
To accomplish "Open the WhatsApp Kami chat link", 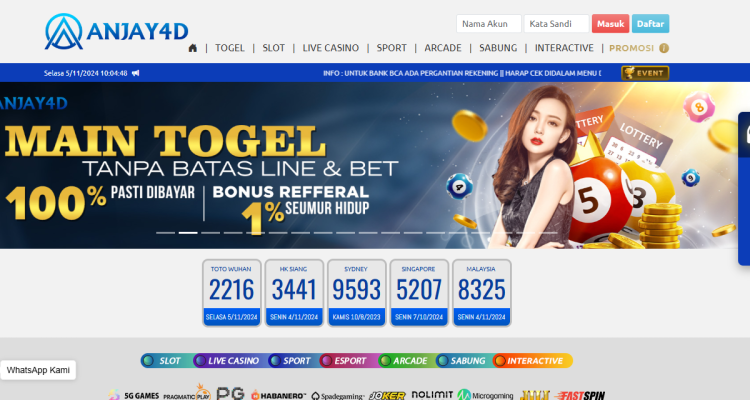I will coord(38,370).
